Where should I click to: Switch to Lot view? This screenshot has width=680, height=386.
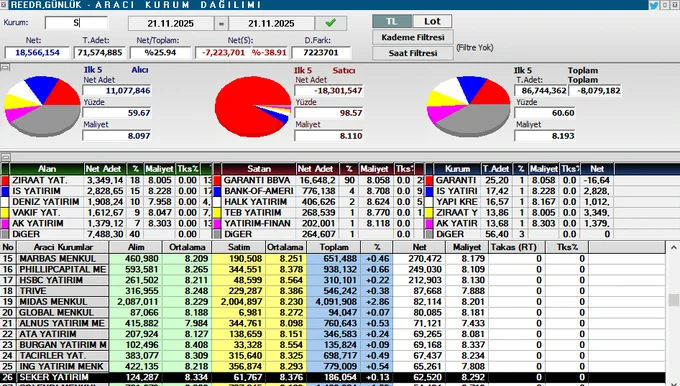[432, 21]
